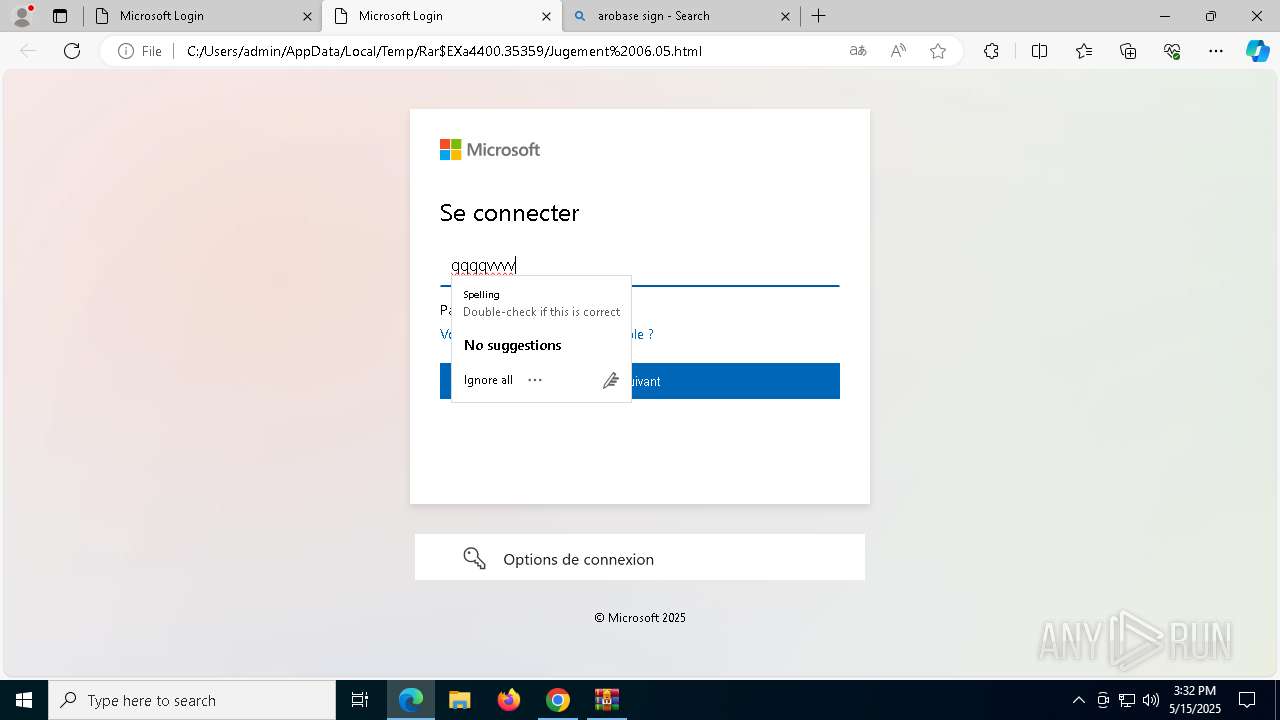Open the Windows Start menu

(x=24, y=700)
